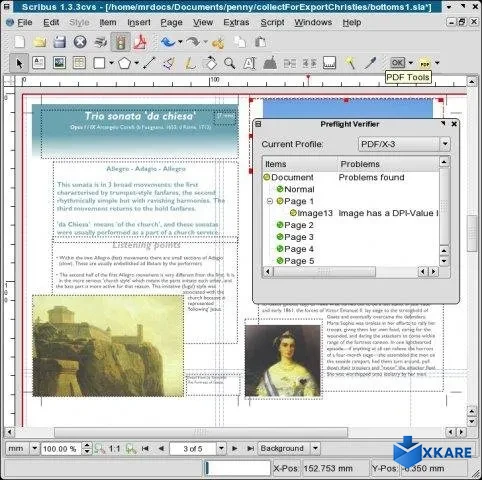Open the Current Profile PDF/X-3 dropdown
This screenshot has width=482, height=480.
tap(404, 144)
